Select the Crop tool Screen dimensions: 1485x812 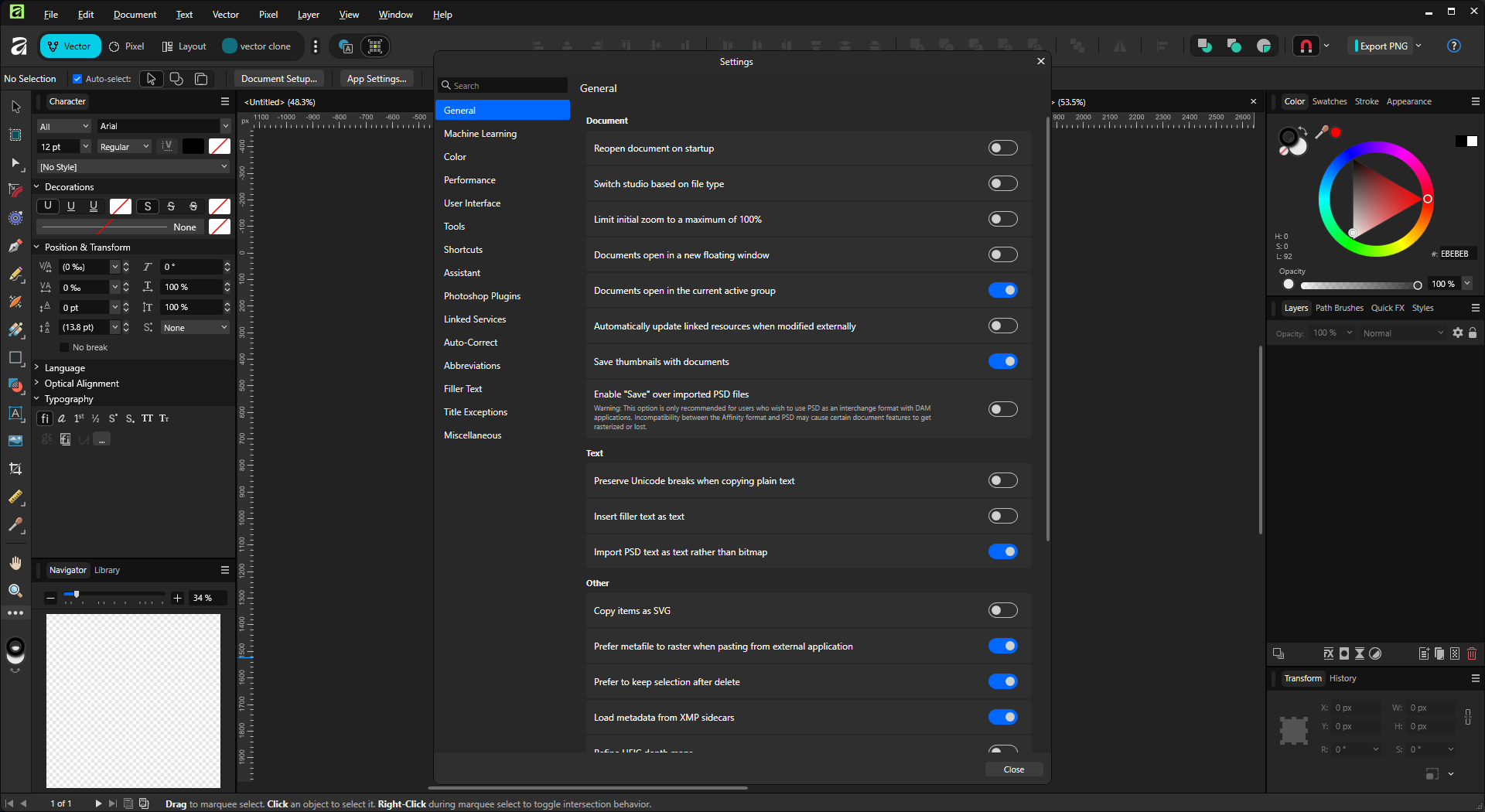15,469
